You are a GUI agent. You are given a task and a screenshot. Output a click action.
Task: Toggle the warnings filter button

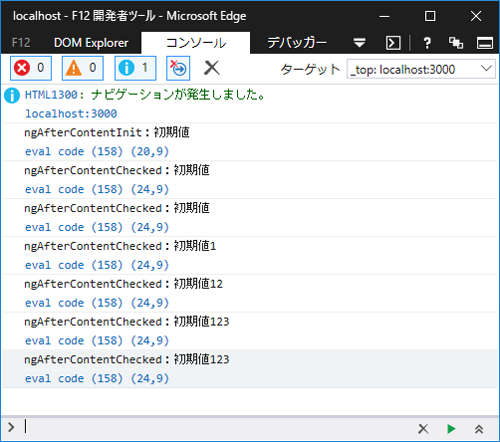[x=83, y=68]
